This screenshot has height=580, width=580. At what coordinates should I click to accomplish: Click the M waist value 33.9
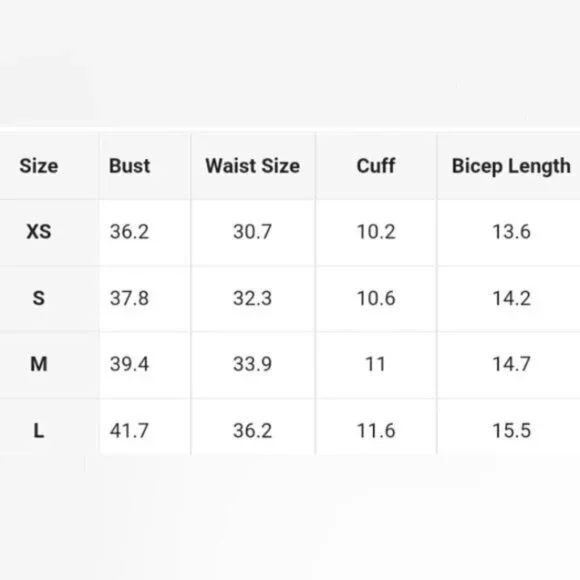pyautogui.click(x=253, y=364)
